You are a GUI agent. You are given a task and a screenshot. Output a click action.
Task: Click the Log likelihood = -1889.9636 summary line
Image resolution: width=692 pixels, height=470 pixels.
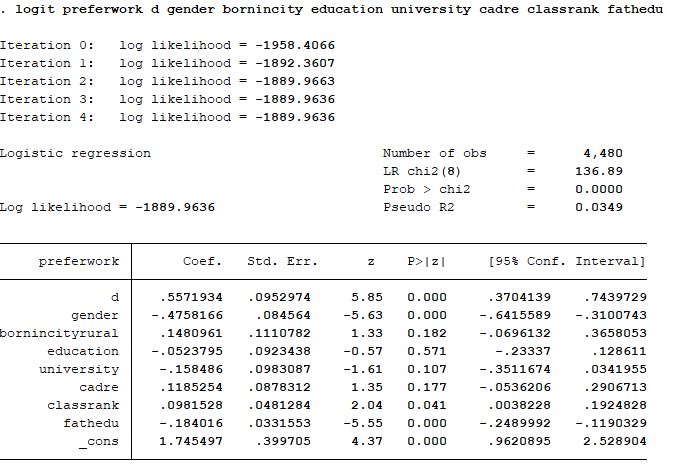click(107, 208)
